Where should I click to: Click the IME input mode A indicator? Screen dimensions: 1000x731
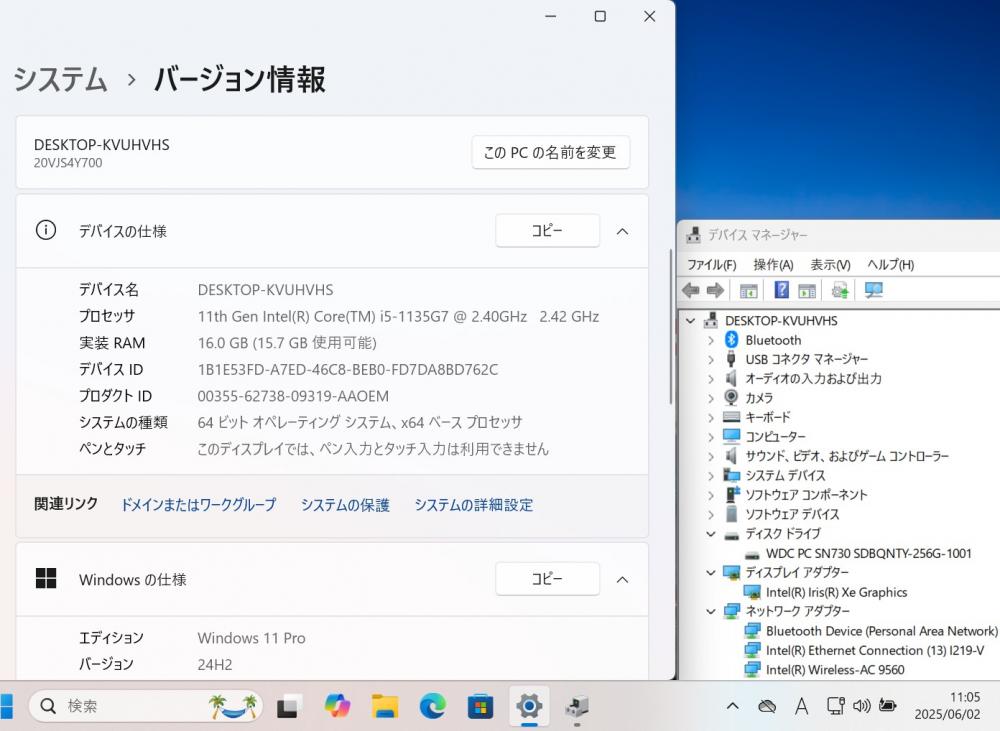(x=802, y=706)
